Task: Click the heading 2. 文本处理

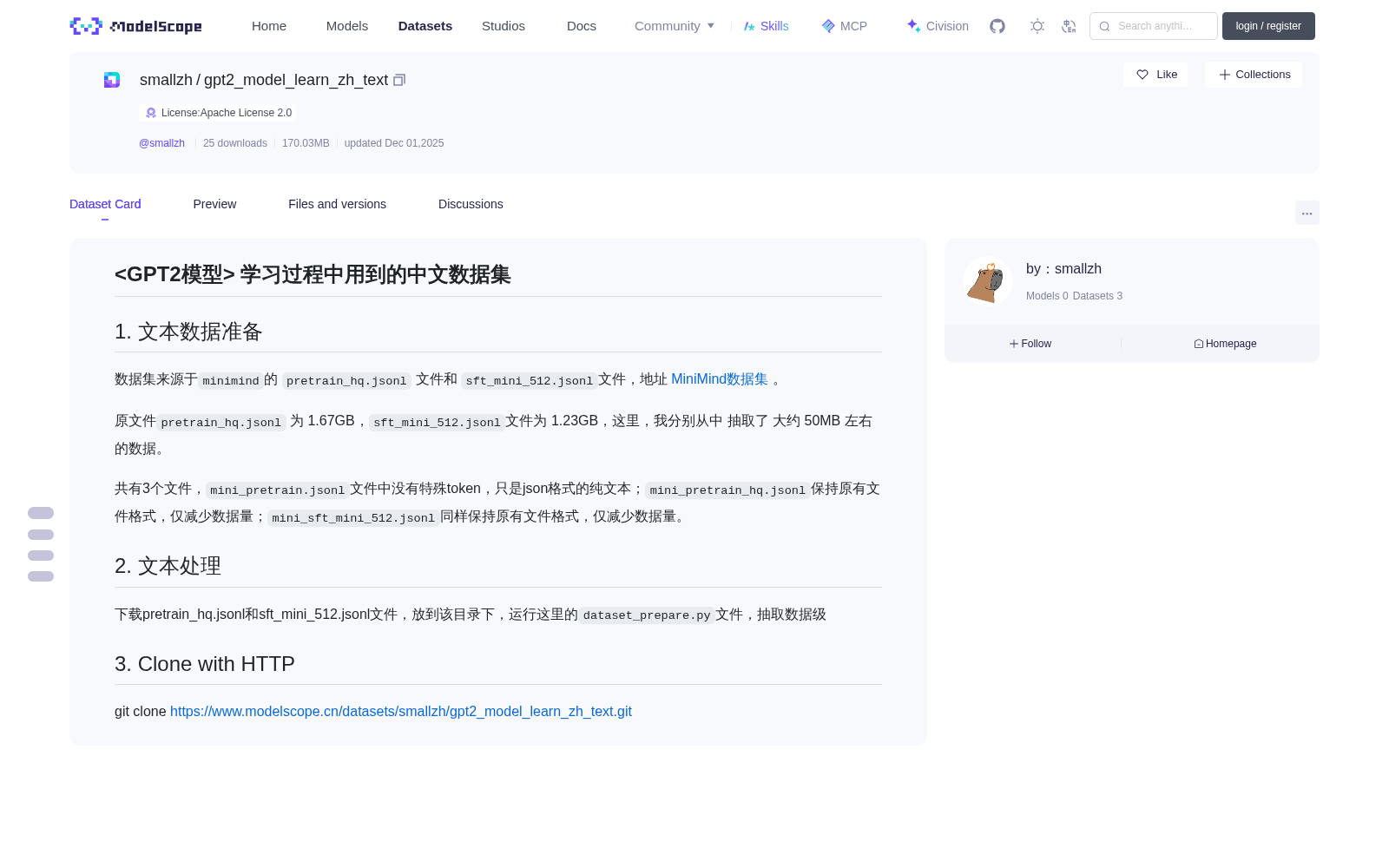Action: 168,566
